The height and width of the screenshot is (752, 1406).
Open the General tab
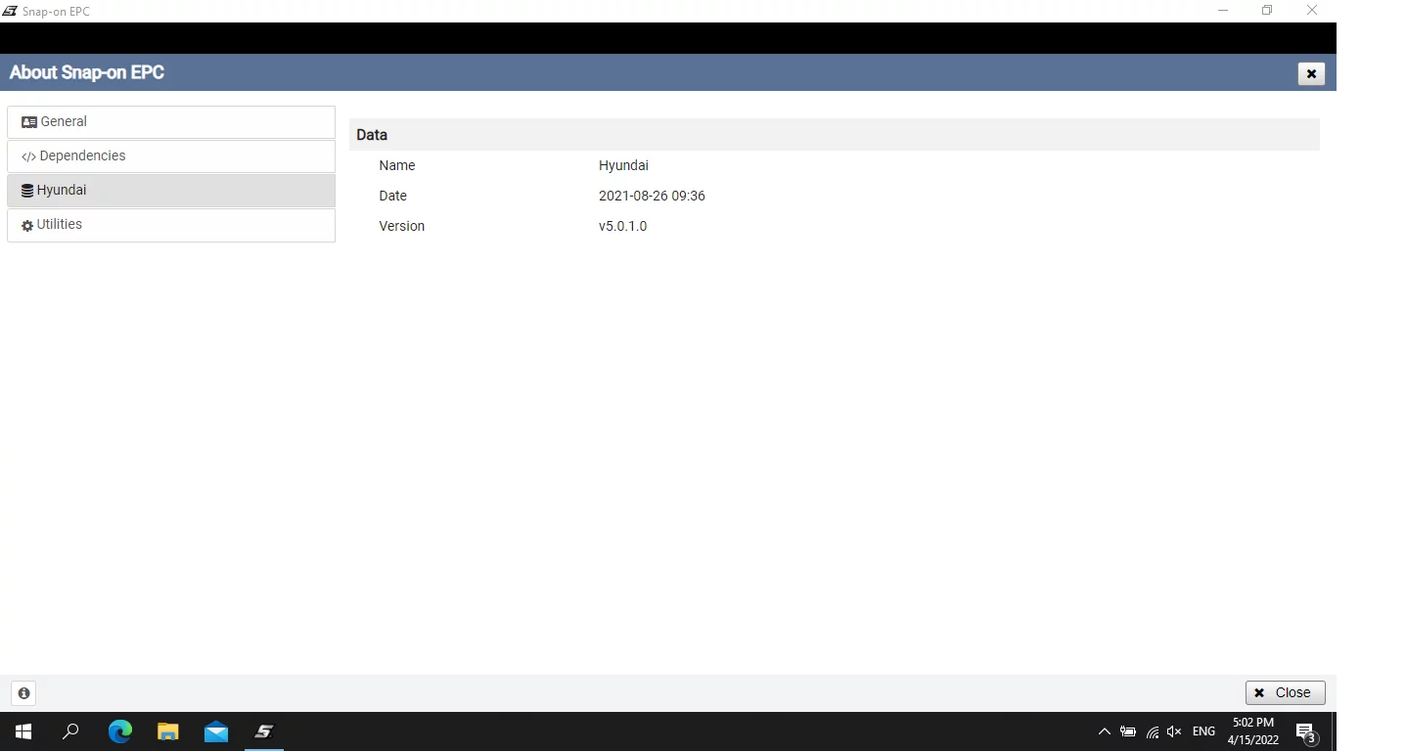[x=170, y=122]
